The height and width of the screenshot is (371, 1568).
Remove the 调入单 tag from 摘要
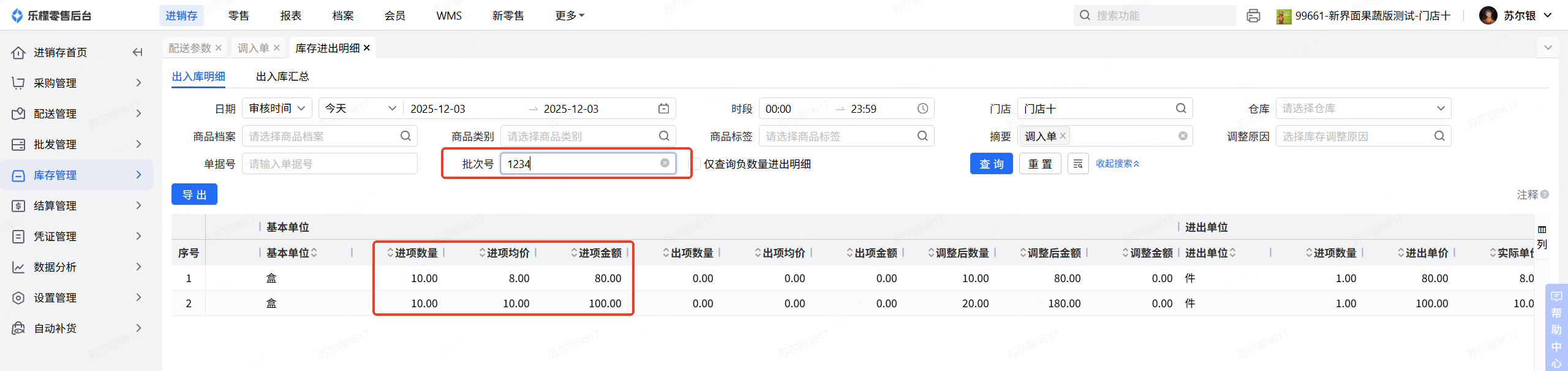(x=1063, y=136)
